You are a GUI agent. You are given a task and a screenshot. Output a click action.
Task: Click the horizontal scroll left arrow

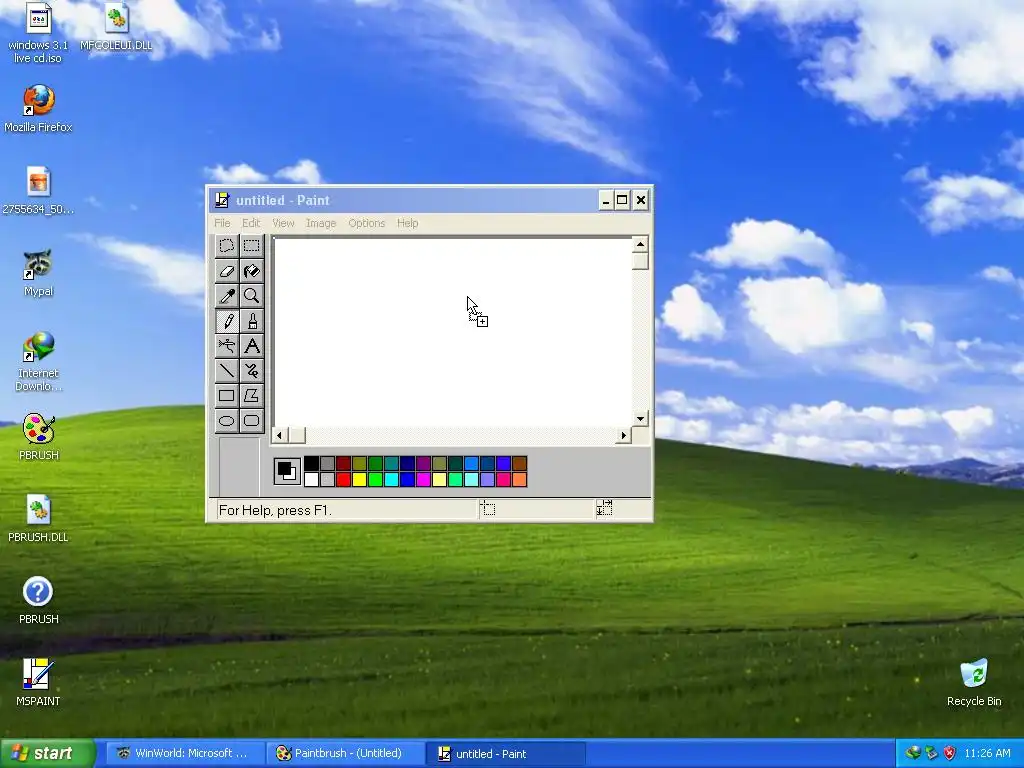[280, 435]
